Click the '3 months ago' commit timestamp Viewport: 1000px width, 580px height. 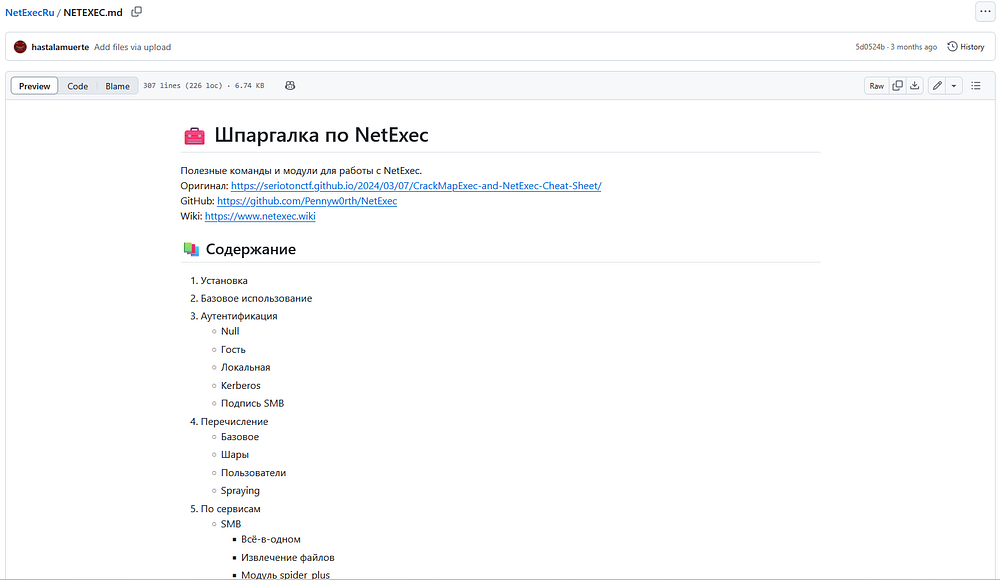coord(914,47)
